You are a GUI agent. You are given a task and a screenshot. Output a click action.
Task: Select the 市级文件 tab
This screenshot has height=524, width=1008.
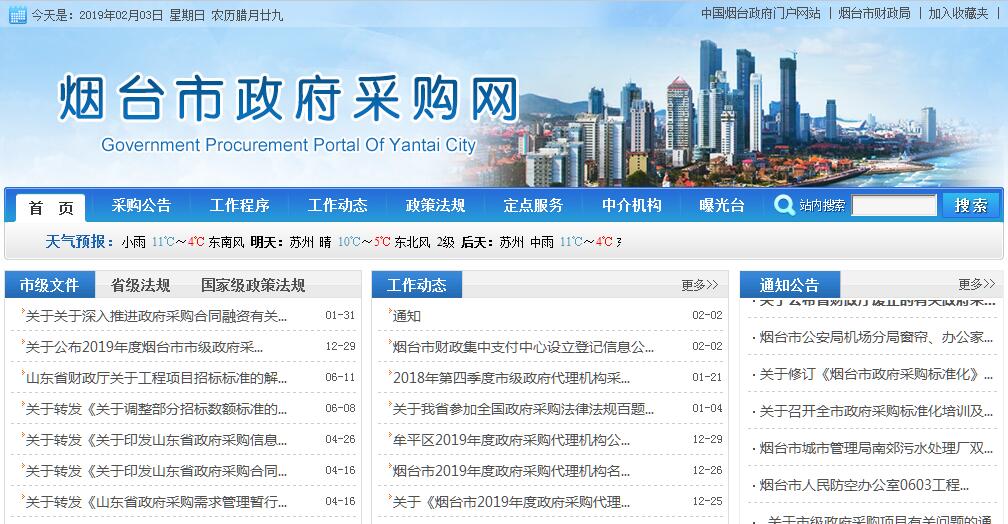point(49,285)
